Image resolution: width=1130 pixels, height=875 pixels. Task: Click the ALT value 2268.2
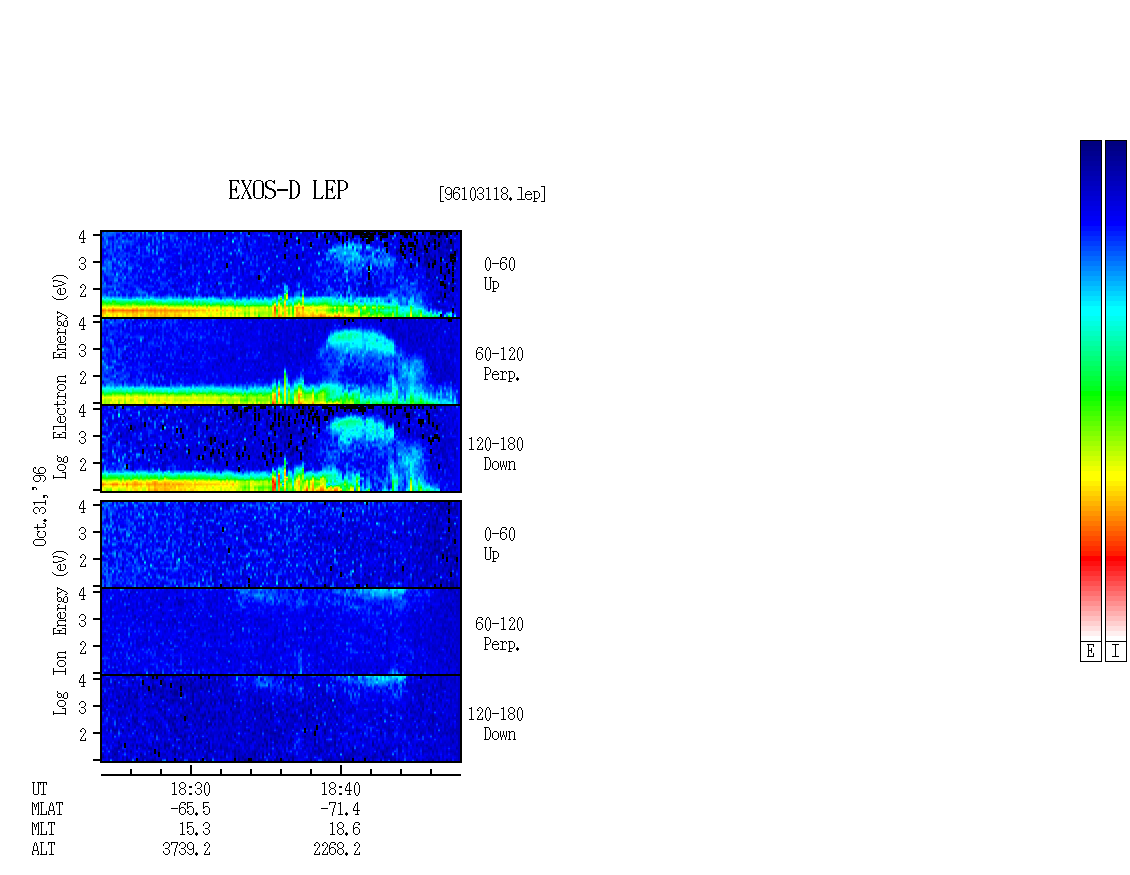pos(337,849)
